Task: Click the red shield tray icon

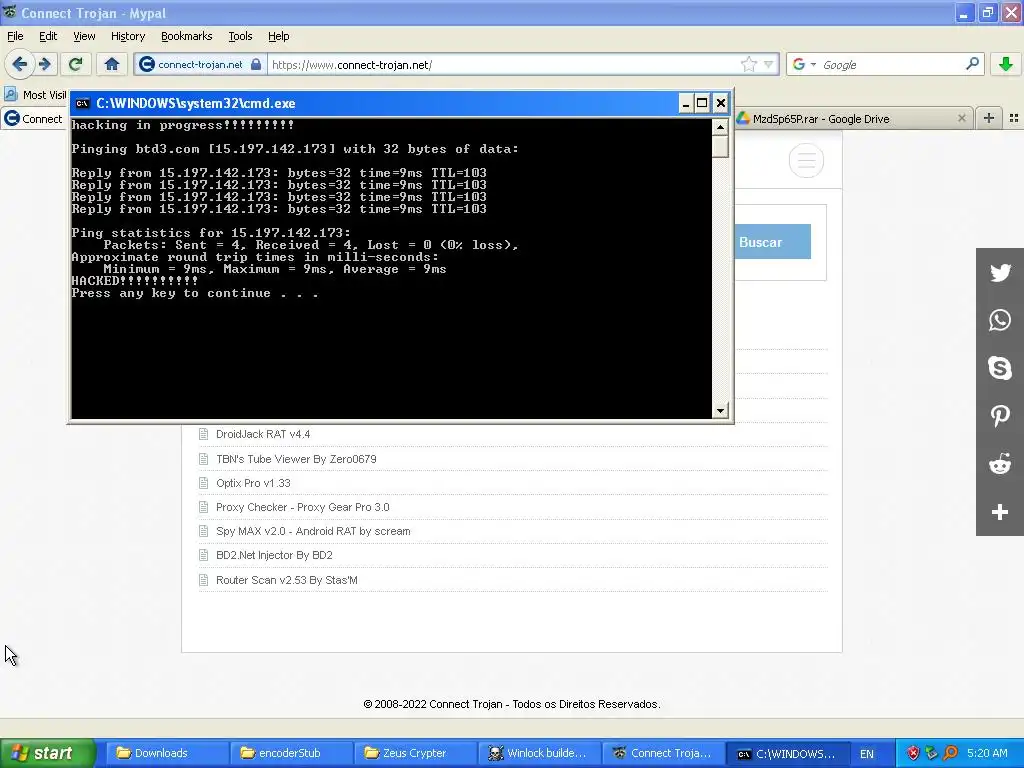Action: point(913,753)
